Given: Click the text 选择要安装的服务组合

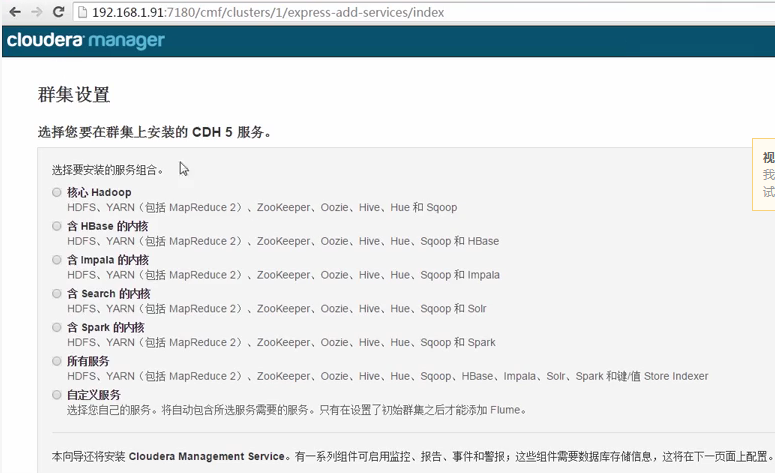Looking at the screenshot, I should click(x=107, y=170).
